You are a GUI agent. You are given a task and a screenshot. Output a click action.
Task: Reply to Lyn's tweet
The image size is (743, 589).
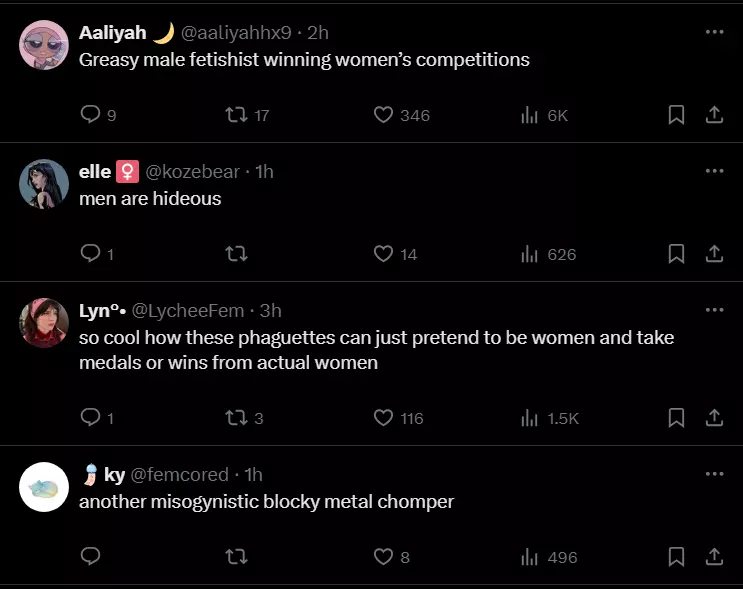click(x=90, y=418)
